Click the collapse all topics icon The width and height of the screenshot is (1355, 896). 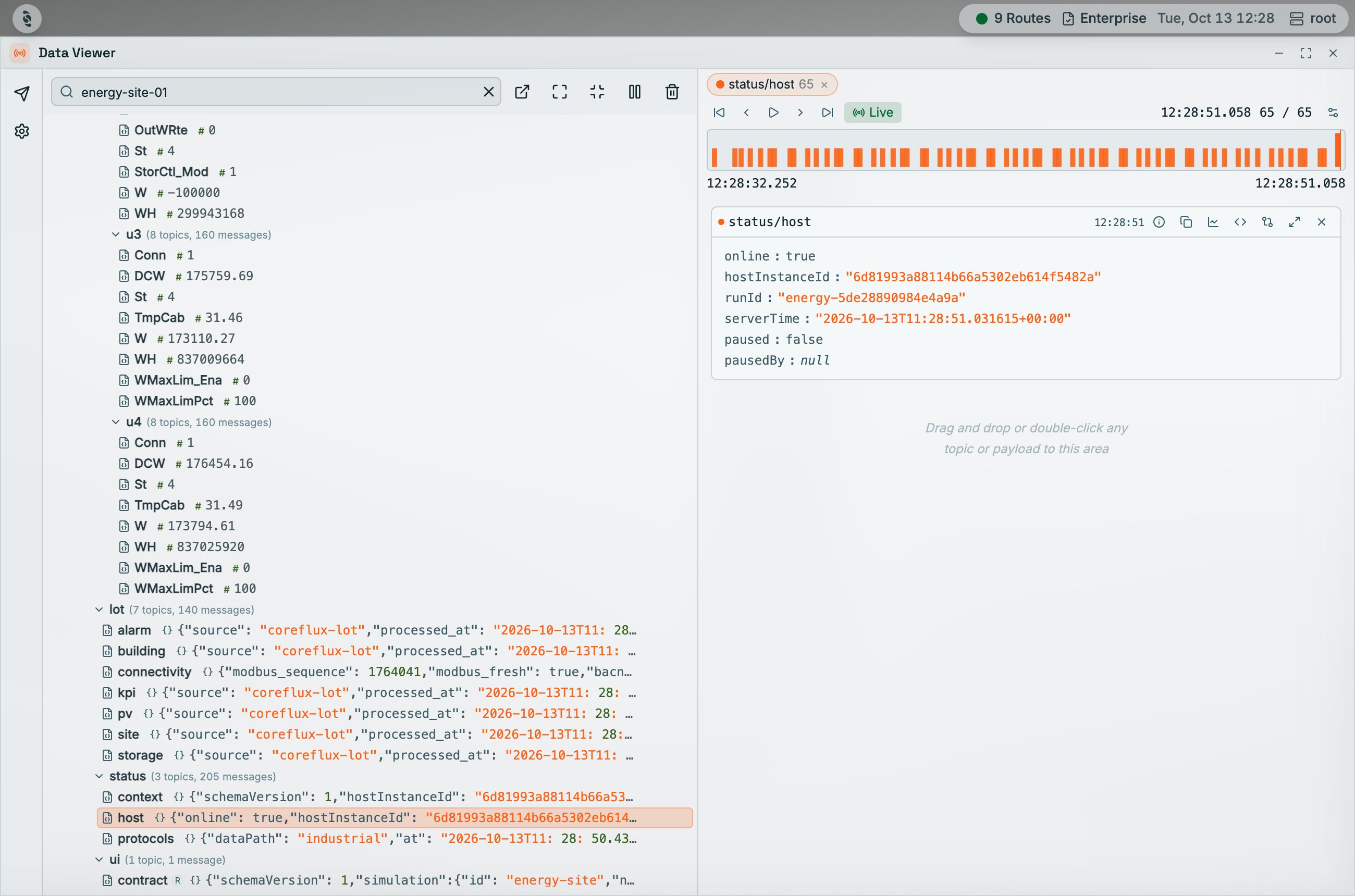click(x=597, y=92)
